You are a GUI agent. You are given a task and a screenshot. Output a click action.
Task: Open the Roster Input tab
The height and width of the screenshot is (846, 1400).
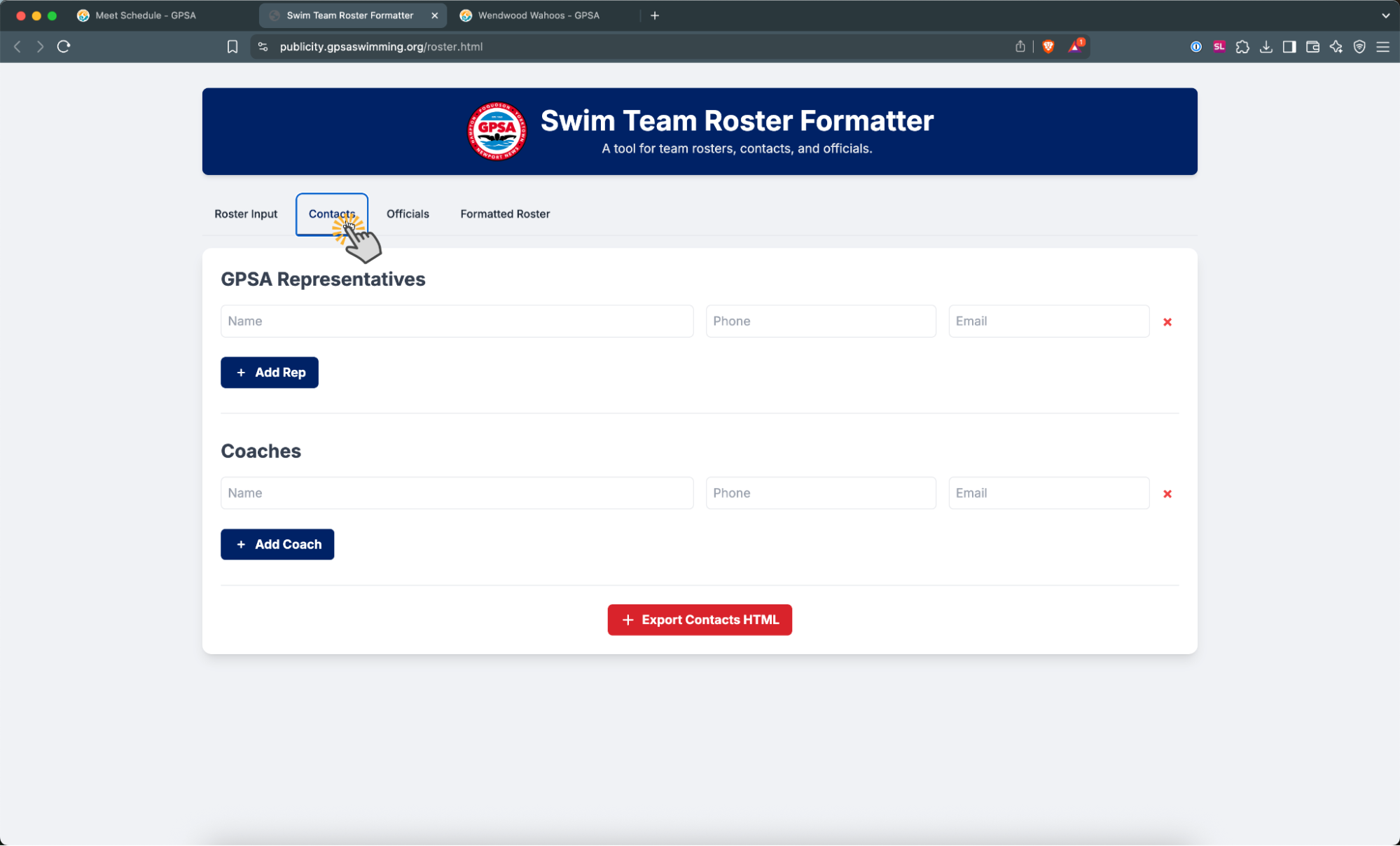pyautogui.click(x=246, y=214)
